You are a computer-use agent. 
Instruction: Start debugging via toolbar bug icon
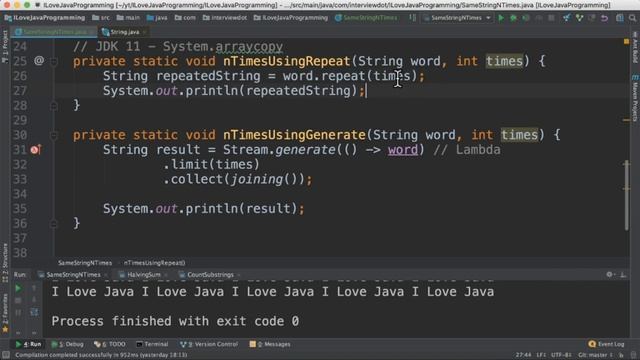tap(513, 18)
